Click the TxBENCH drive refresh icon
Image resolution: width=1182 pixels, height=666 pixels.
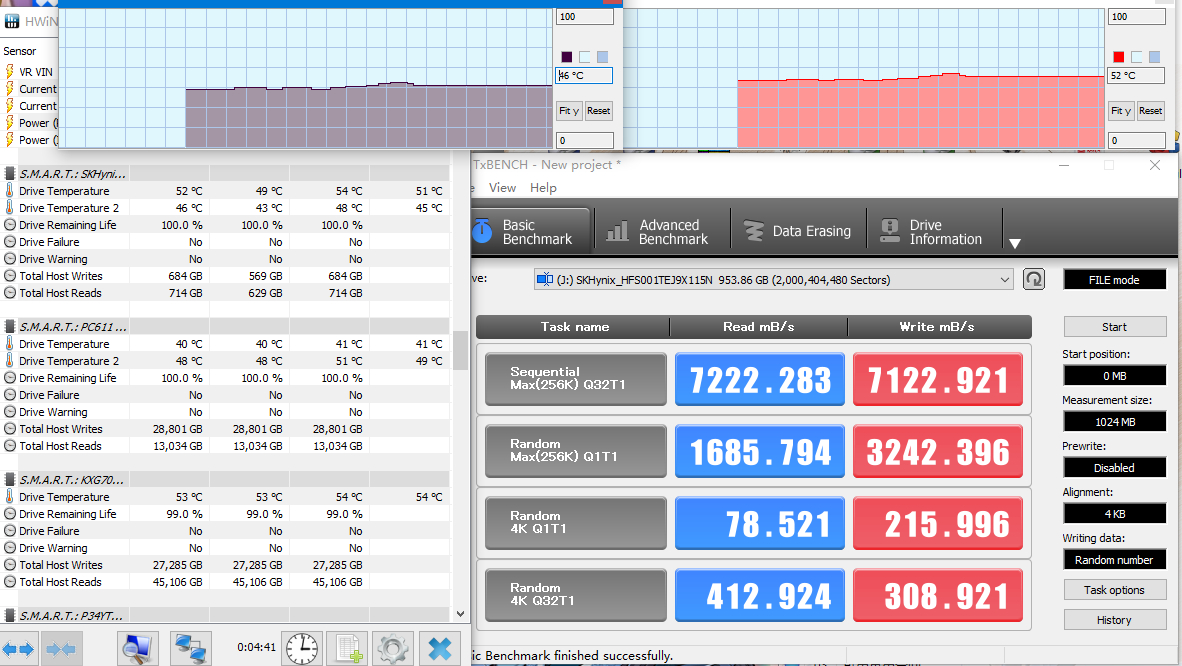coord(1033,280)
